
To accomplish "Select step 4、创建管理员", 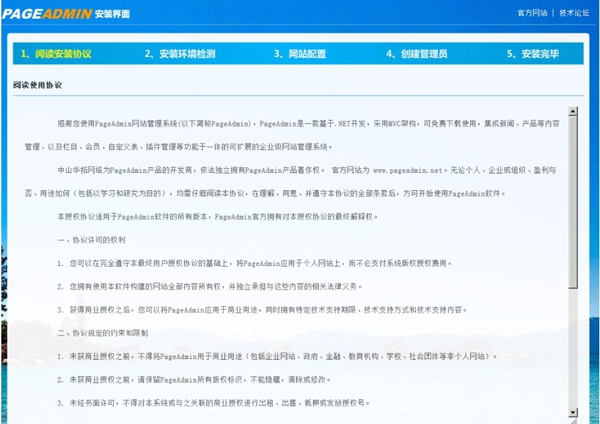I will click(416, 54).
